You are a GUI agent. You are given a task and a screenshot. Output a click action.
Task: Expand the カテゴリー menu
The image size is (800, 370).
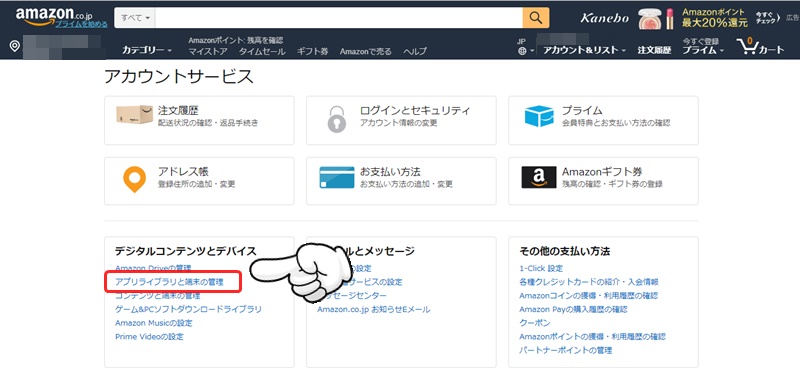tap(146, 50)
